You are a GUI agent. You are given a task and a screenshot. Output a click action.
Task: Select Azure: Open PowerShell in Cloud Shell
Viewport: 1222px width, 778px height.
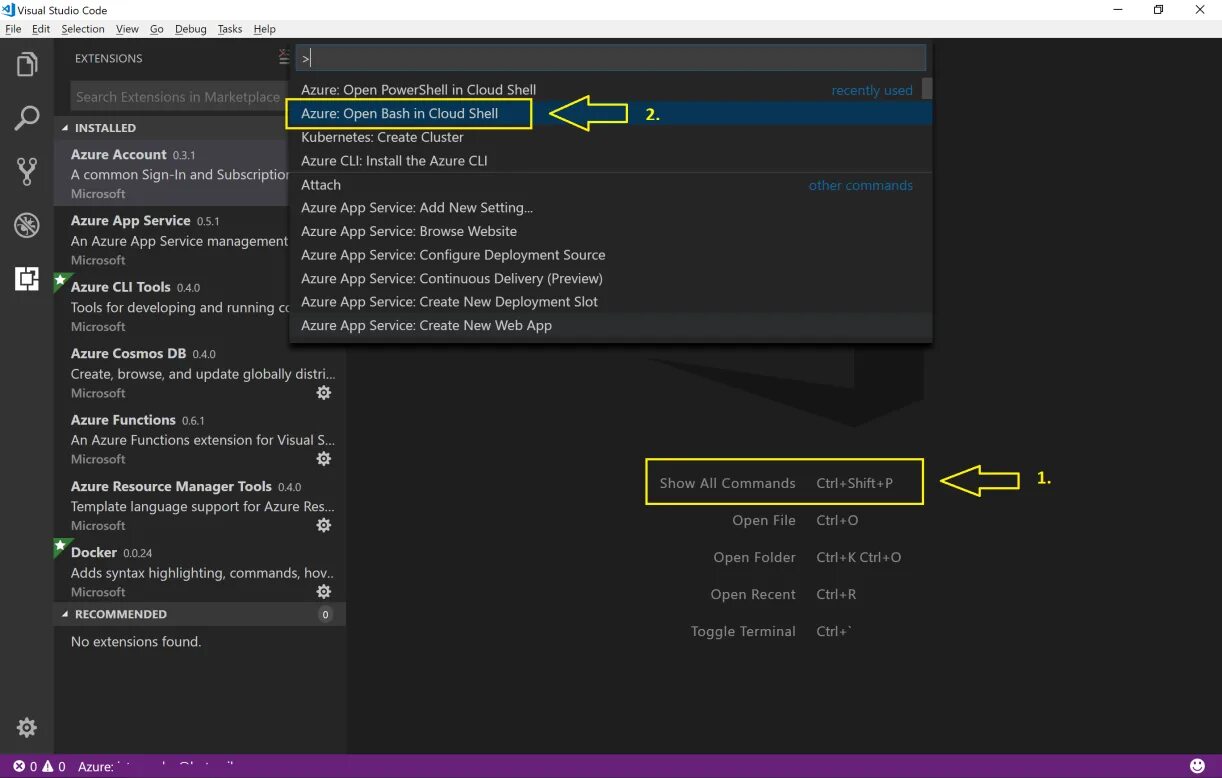(x=611, y=90)
